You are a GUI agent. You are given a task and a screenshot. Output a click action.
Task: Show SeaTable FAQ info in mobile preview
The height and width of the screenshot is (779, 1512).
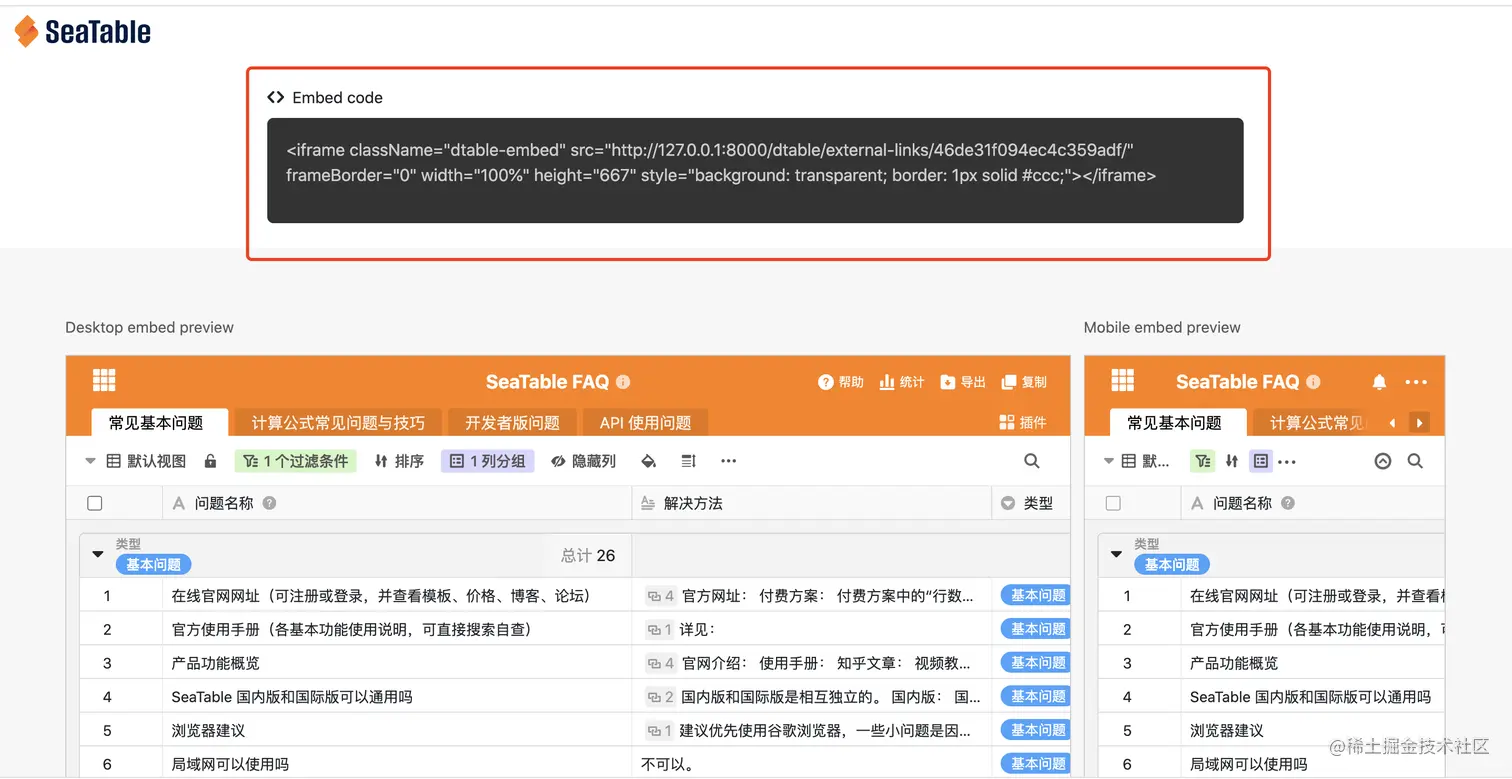pos(1313,382)
